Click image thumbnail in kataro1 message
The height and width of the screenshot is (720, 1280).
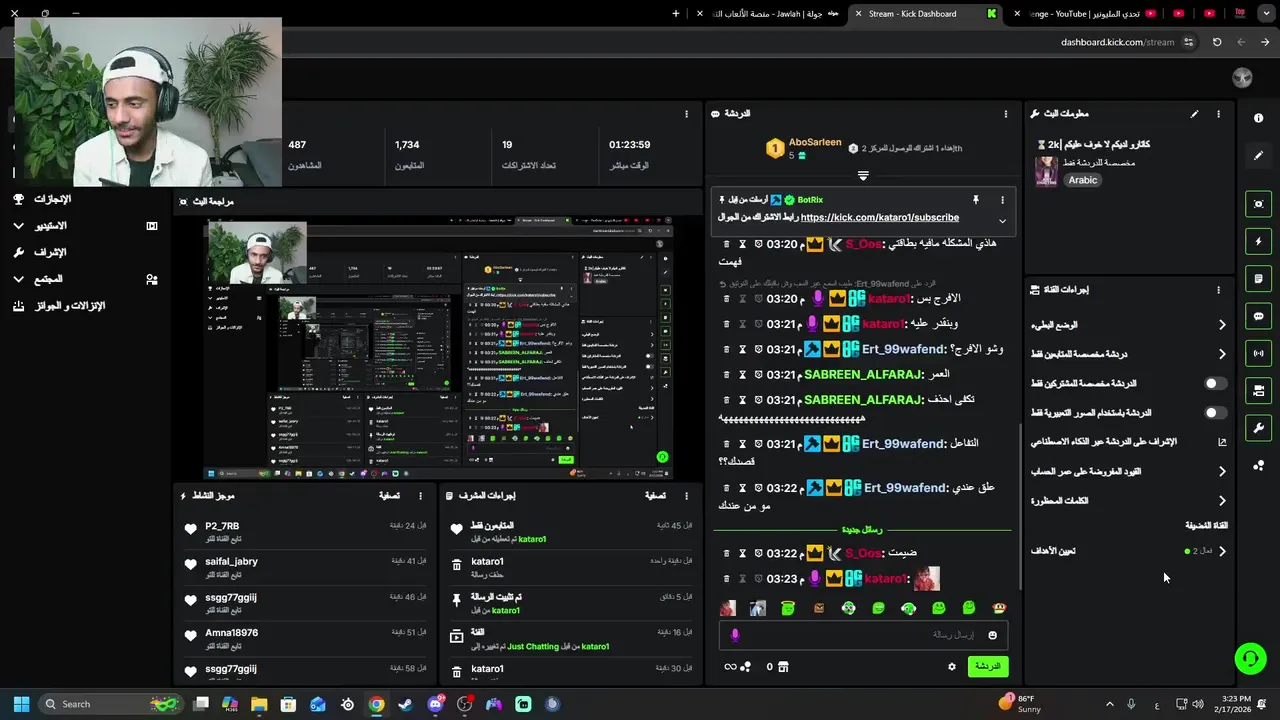click(x=927, y=579)
